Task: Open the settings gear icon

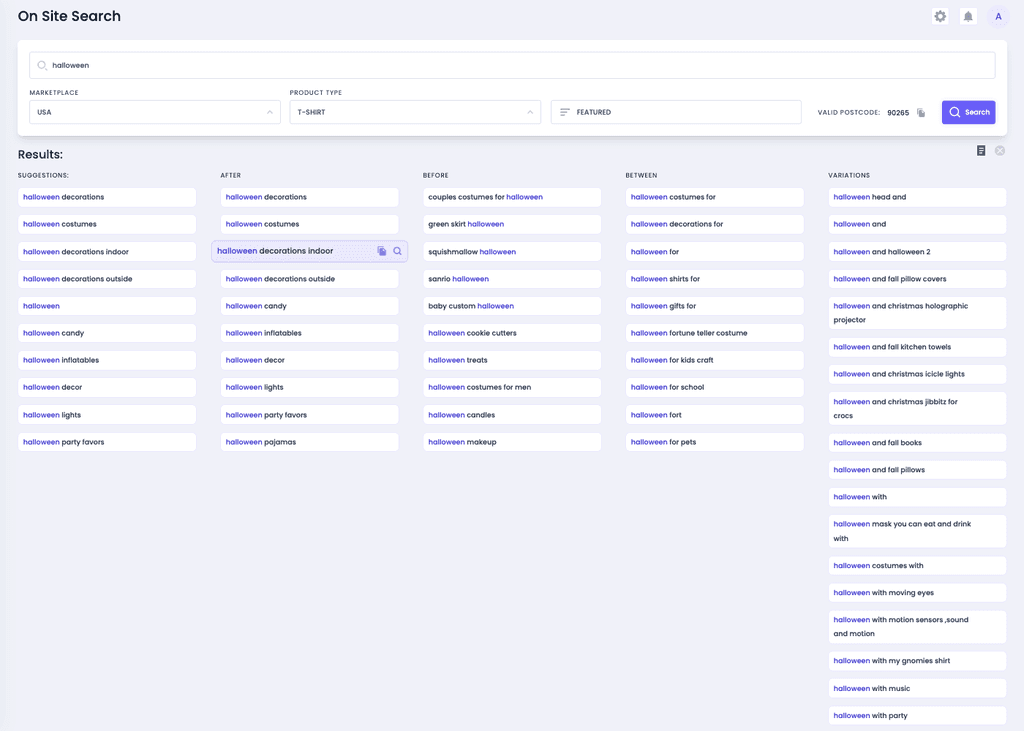Action: pos(939,16)
